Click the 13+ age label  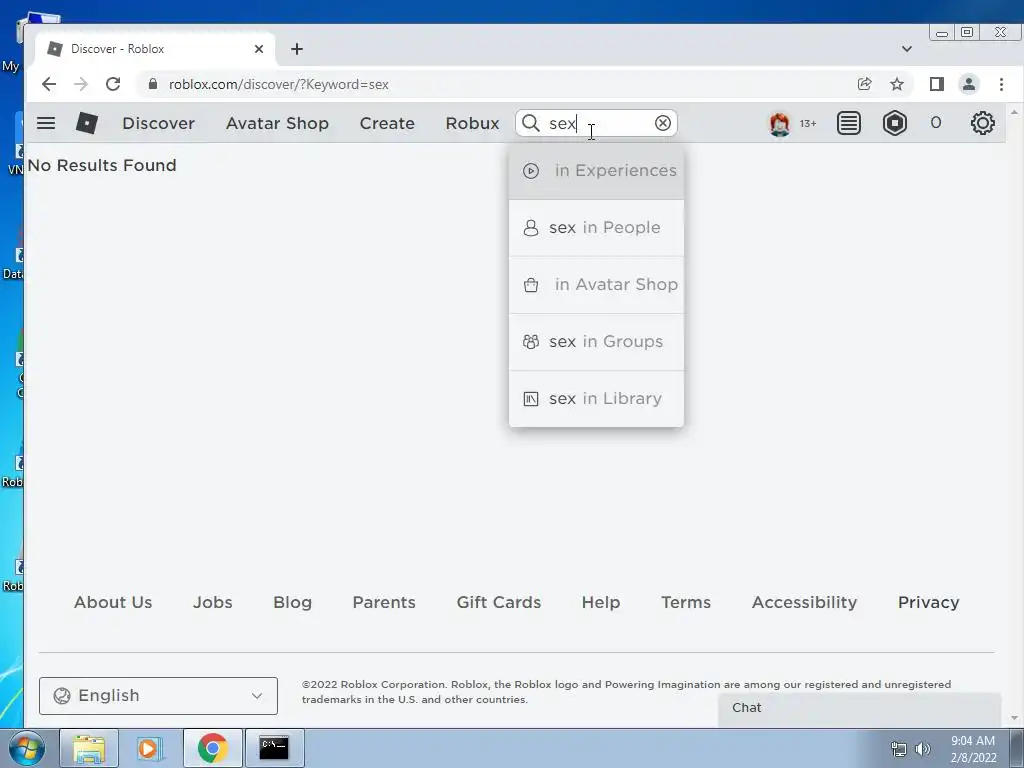click(808, 123)
